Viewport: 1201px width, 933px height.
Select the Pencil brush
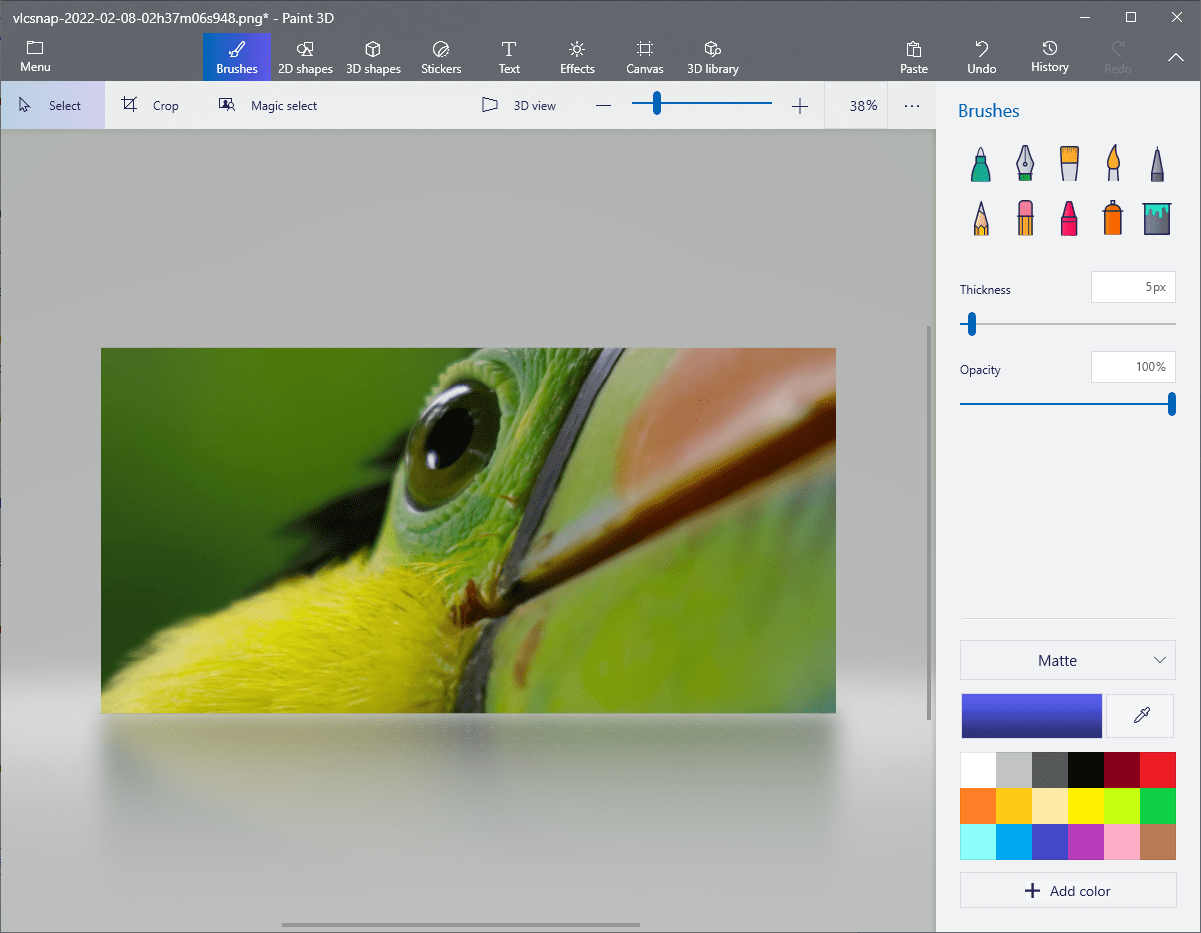point(980,218)
